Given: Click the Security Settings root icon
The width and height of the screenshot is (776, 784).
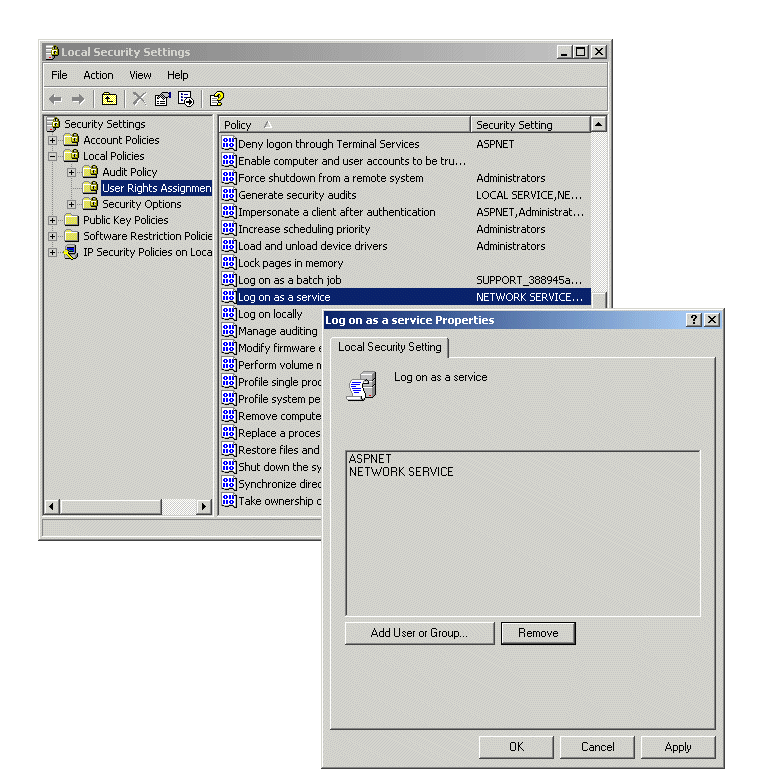Looking at the screenshot, I should click(54, 124).
